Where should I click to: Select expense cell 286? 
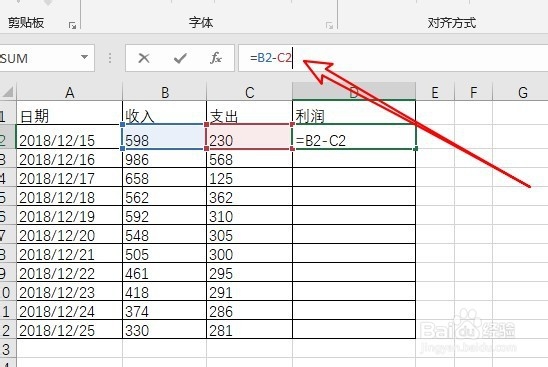point(249,310)
